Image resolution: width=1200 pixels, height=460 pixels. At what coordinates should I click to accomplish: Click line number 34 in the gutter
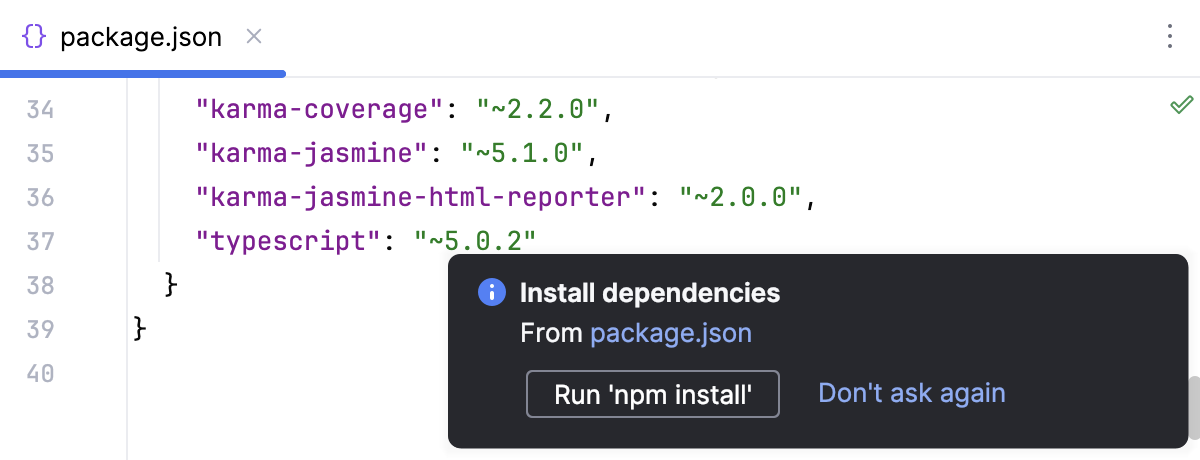click(41, 110)
